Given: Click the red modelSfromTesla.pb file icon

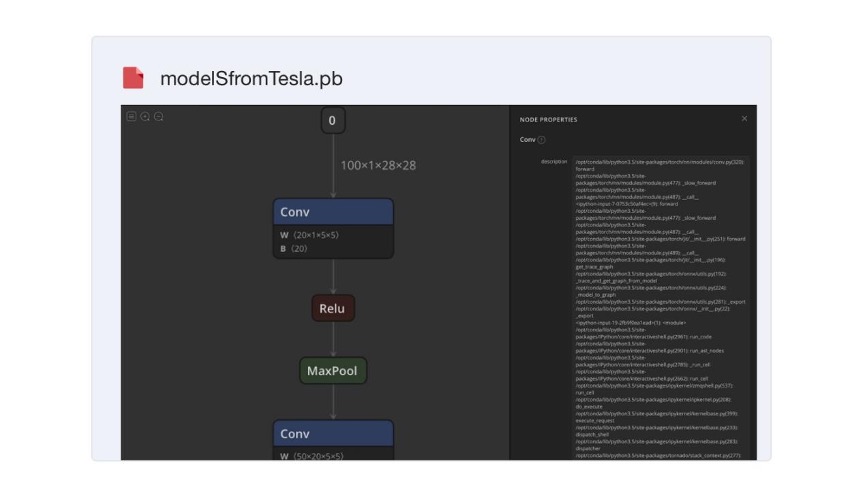Looking at the screenshot, I should point(133,78).
